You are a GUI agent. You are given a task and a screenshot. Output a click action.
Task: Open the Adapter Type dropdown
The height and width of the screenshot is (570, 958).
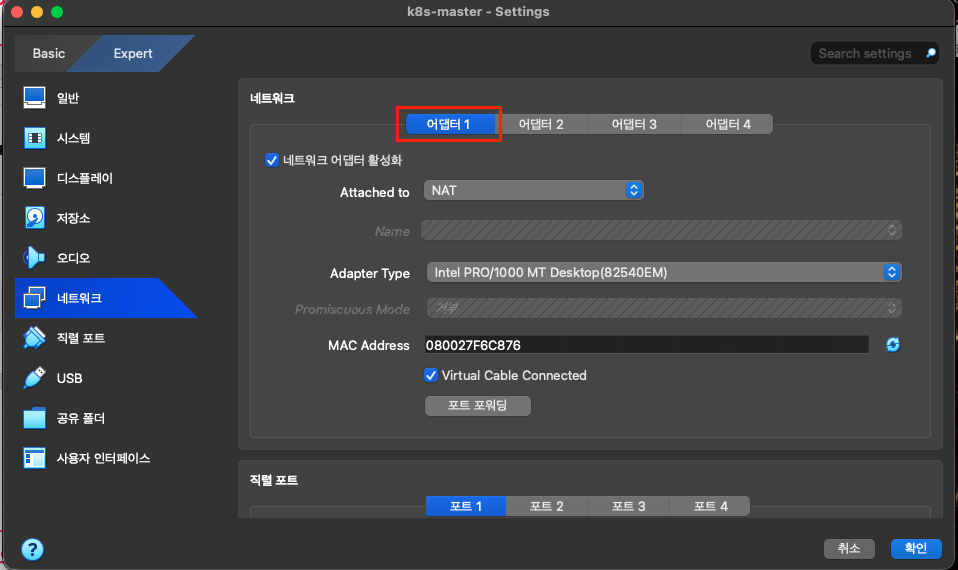click(x=664, y=272)
